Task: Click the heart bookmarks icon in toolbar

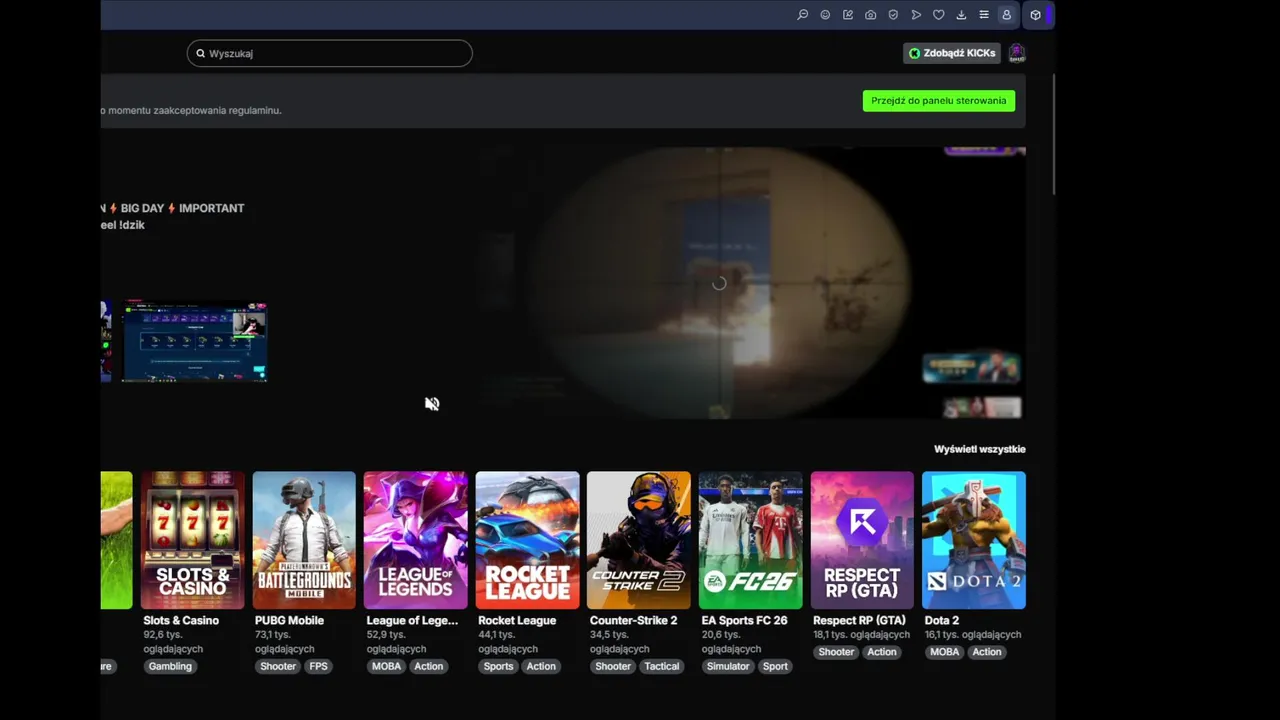Action: click(938, 15)
